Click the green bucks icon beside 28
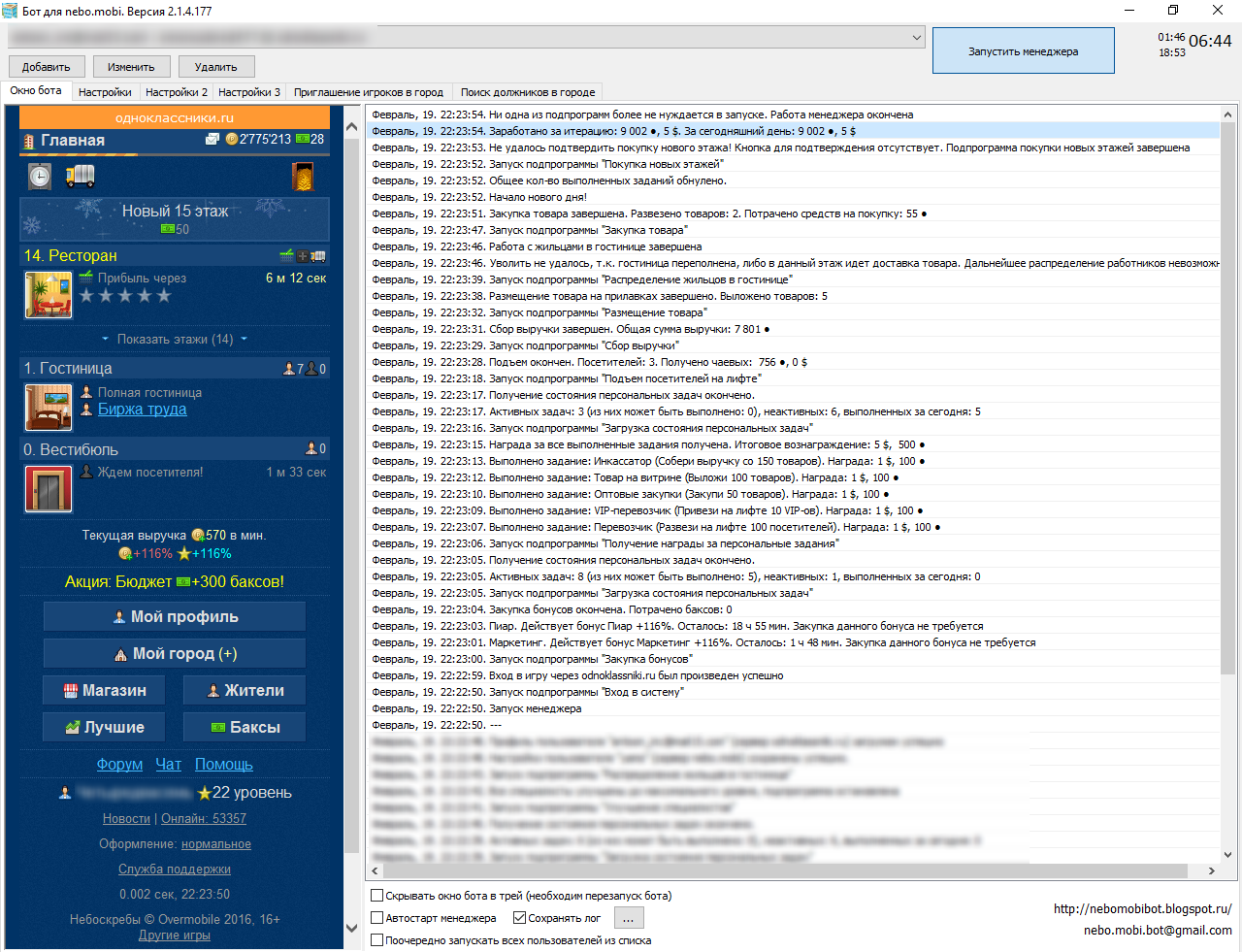1242x952 pixels. (302, 140)
